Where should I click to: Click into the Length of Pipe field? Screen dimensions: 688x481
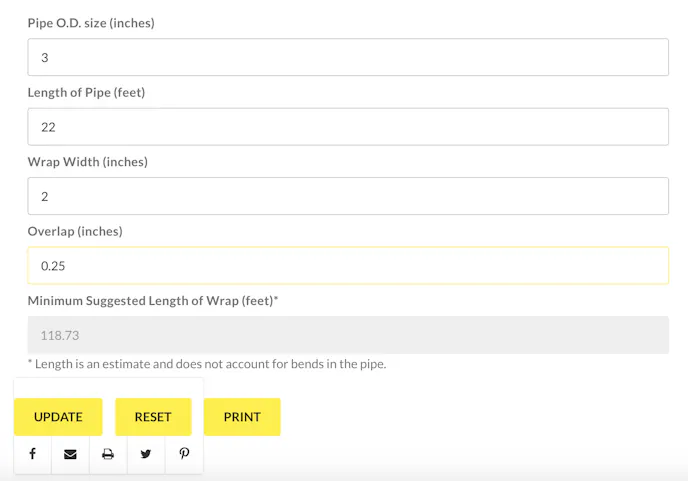click(347, 127)
